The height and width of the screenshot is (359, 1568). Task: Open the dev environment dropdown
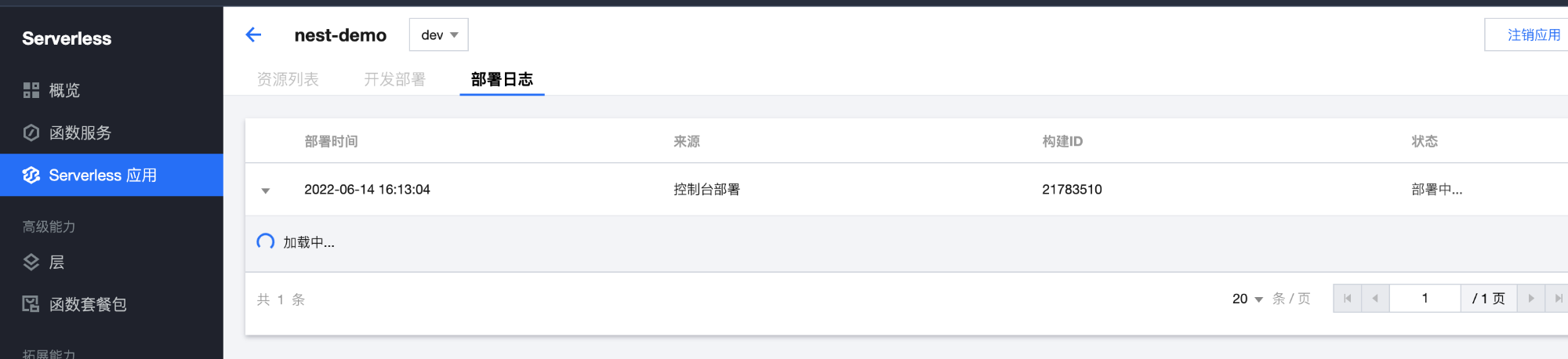pyautogui.click(x=439, y=35)
